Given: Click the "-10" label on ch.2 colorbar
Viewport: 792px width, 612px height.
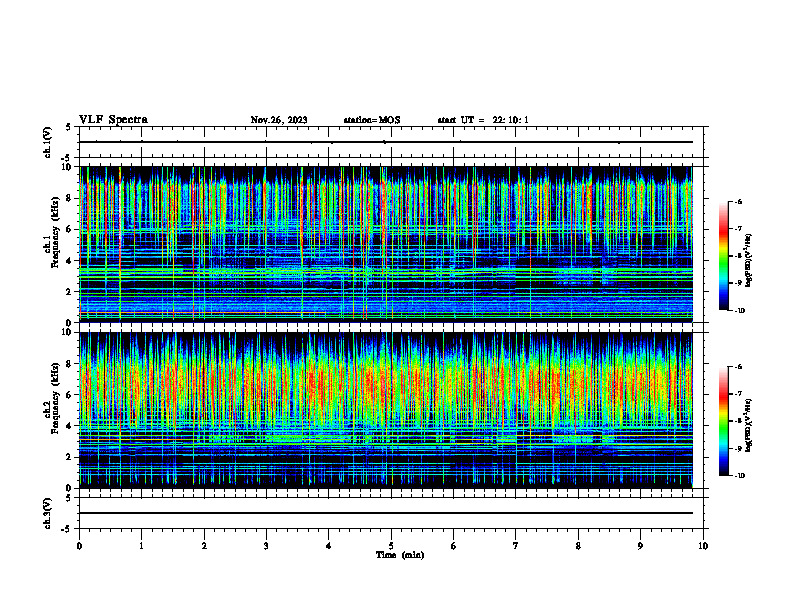Looking at the screenshot, I should [x=739, y=476].
